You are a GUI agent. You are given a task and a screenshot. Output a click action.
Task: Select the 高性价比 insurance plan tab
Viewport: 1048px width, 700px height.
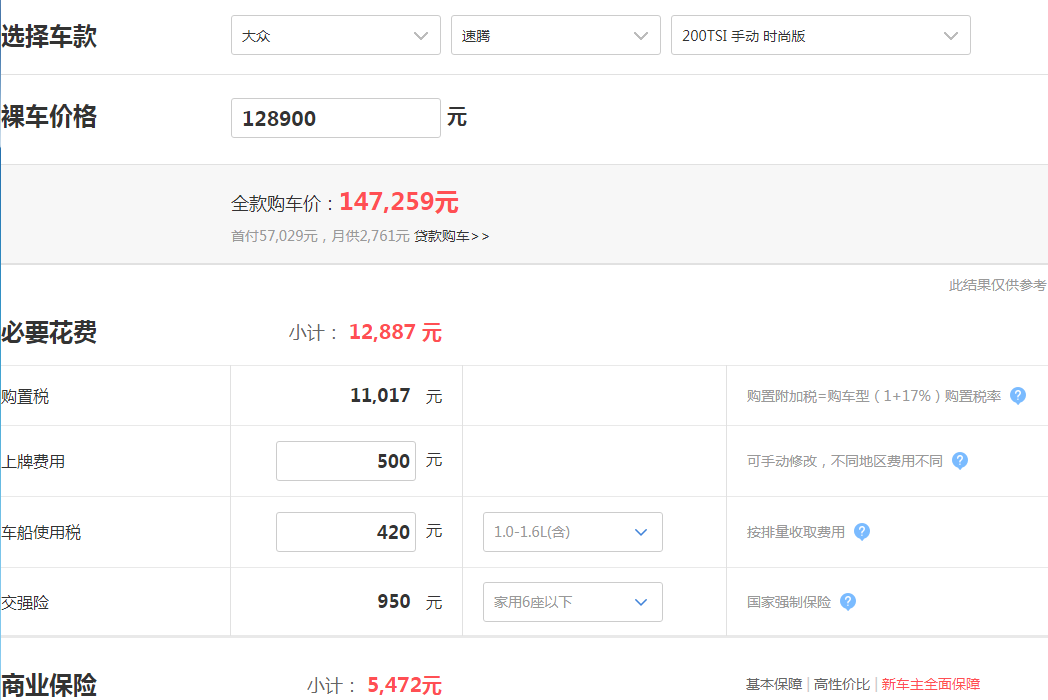[x=841, y=684]
